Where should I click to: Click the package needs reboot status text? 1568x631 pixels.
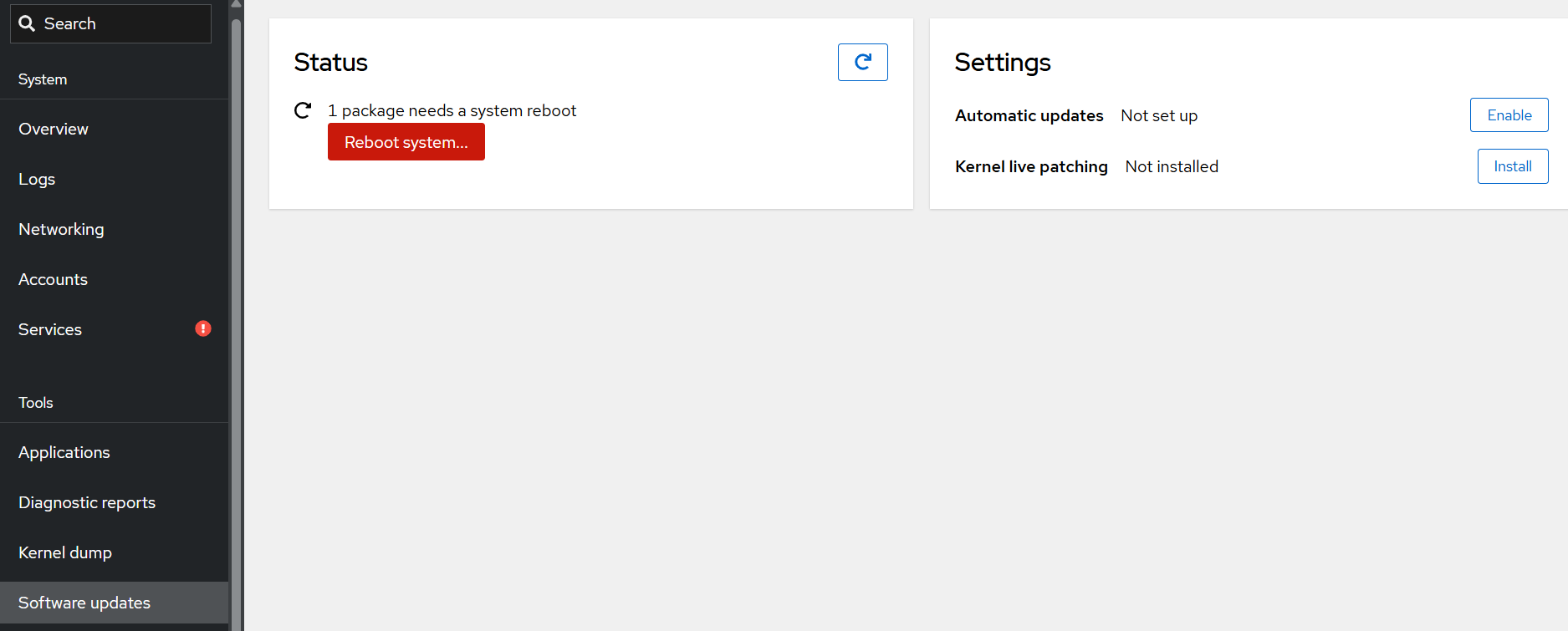pos(452,110)
